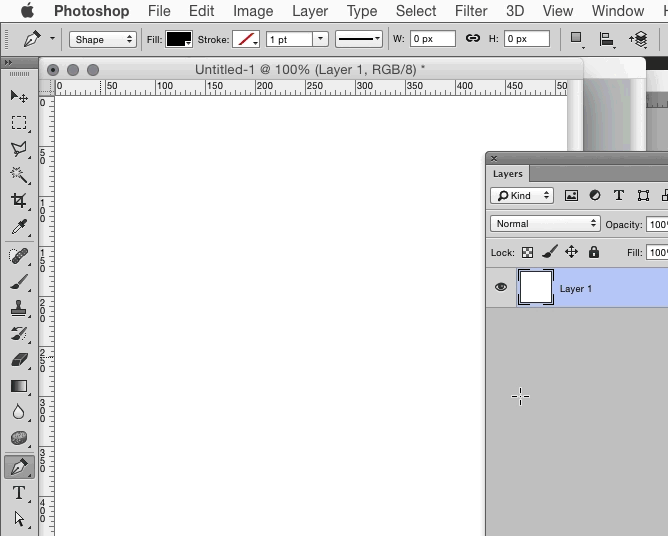Viewport: 668px width, 536px height.
Task: Select the Blur tool
Action: (19, 412)
